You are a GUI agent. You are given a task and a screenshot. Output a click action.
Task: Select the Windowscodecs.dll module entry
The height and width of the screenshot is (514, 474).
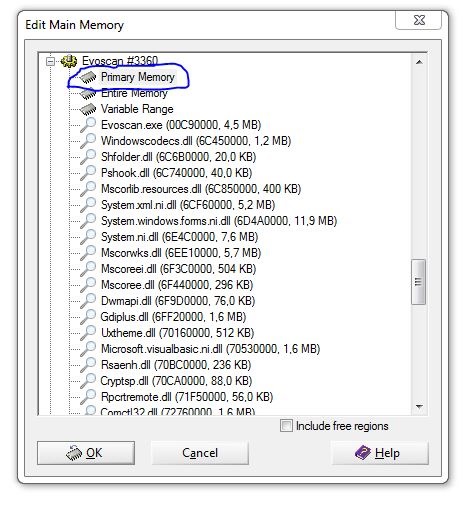tap(196, 141)
